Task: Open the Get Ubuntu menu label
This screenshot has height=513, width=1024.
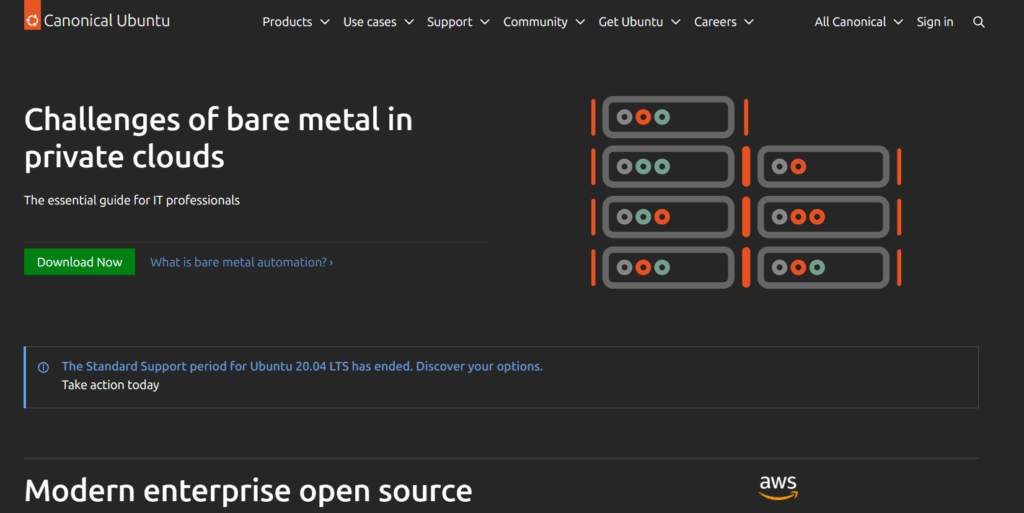Action: click(630, 22)
